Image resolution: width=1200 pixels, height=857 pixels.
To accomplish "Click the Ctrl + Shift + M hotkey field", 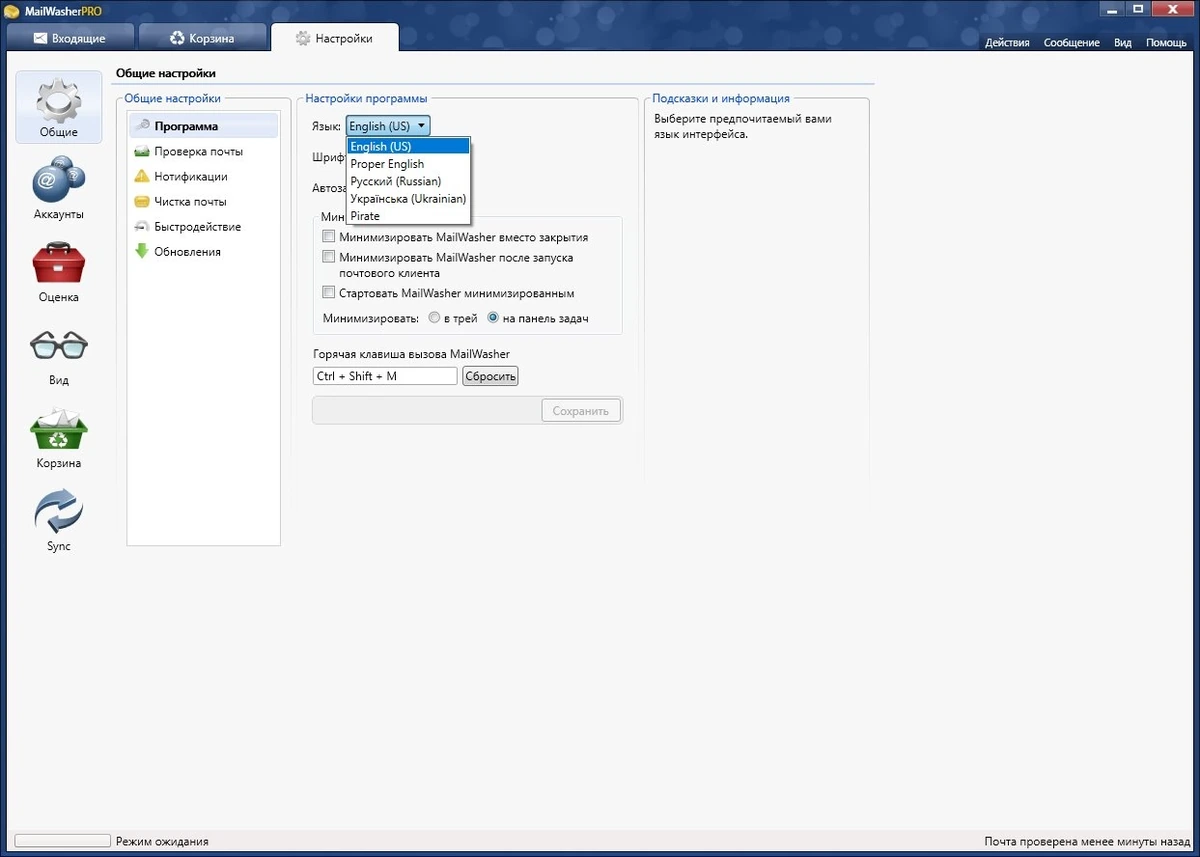I will pyautogui.click(x=385, y=376).
